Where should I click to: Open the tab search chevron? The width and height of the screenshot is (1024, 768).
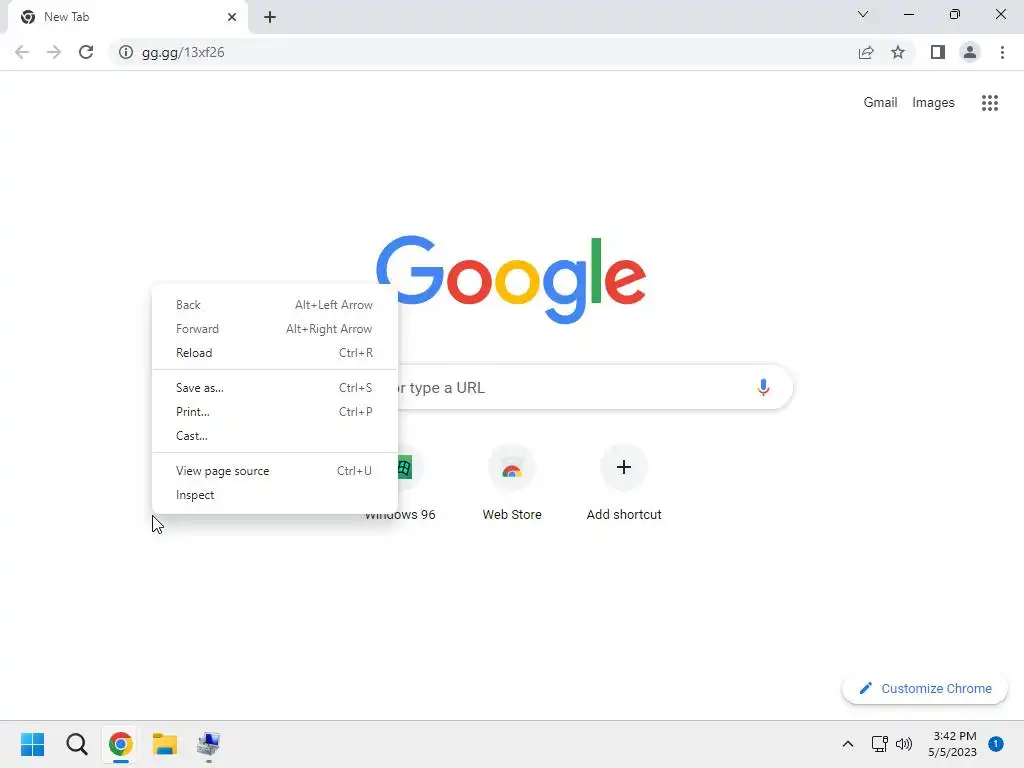pyautogui.click(x=863, y=14)
